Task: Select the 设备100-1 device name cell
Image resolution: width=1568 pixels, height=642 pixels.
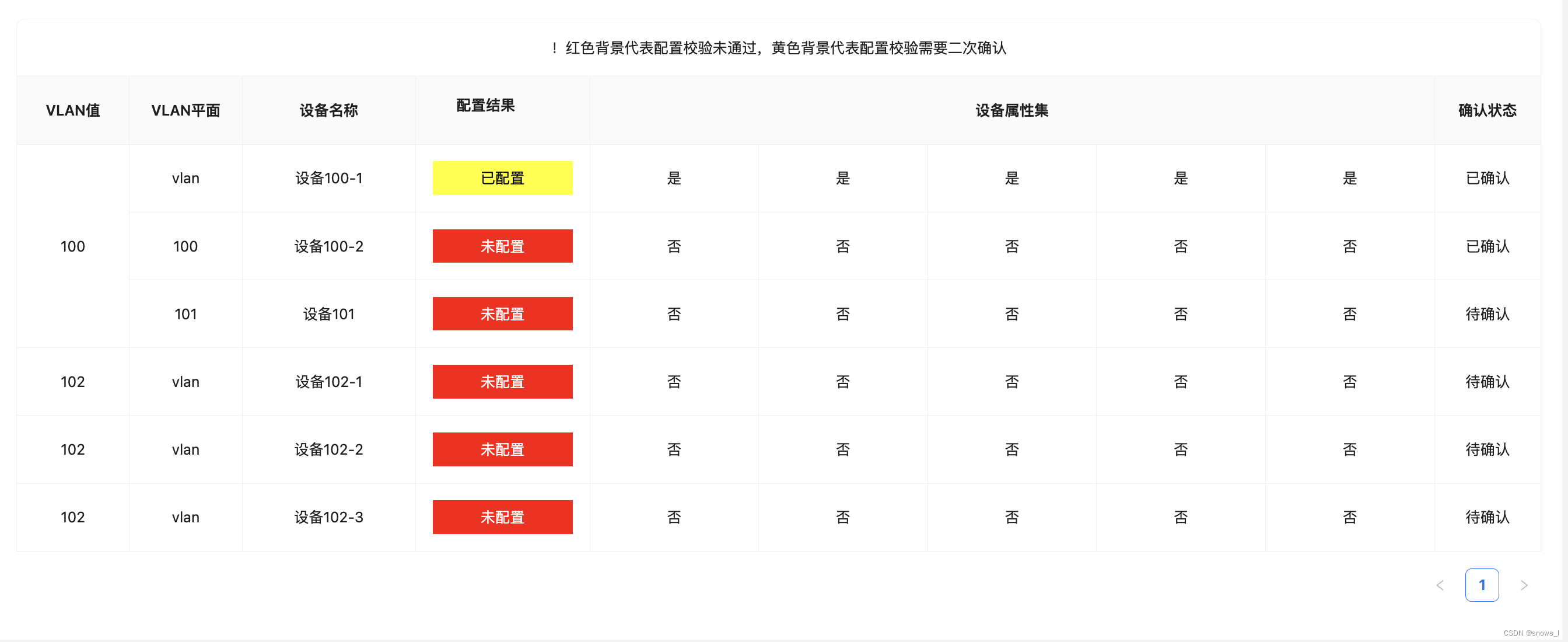Action: pos(328,178)
